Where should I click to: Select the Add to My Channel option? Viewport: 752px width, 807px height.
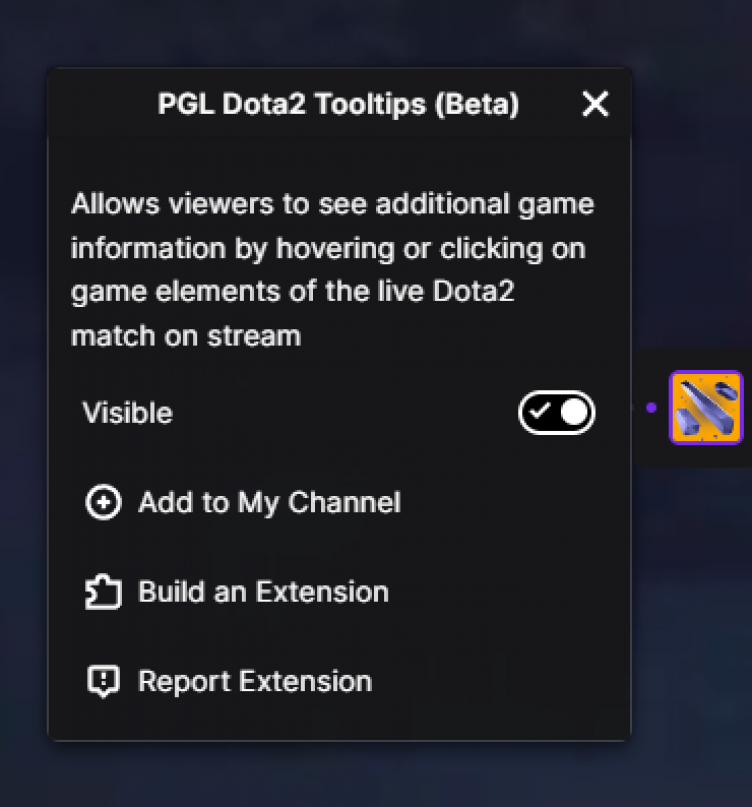click(x=269, y=502)
